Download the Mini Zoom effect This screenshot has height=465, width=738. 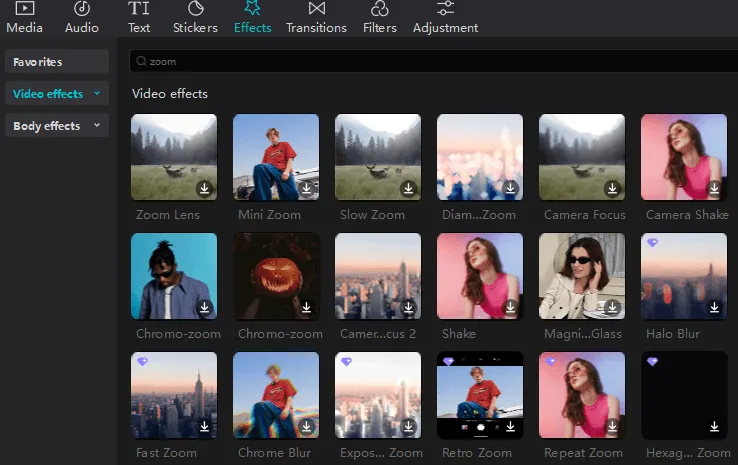(306, 188)
